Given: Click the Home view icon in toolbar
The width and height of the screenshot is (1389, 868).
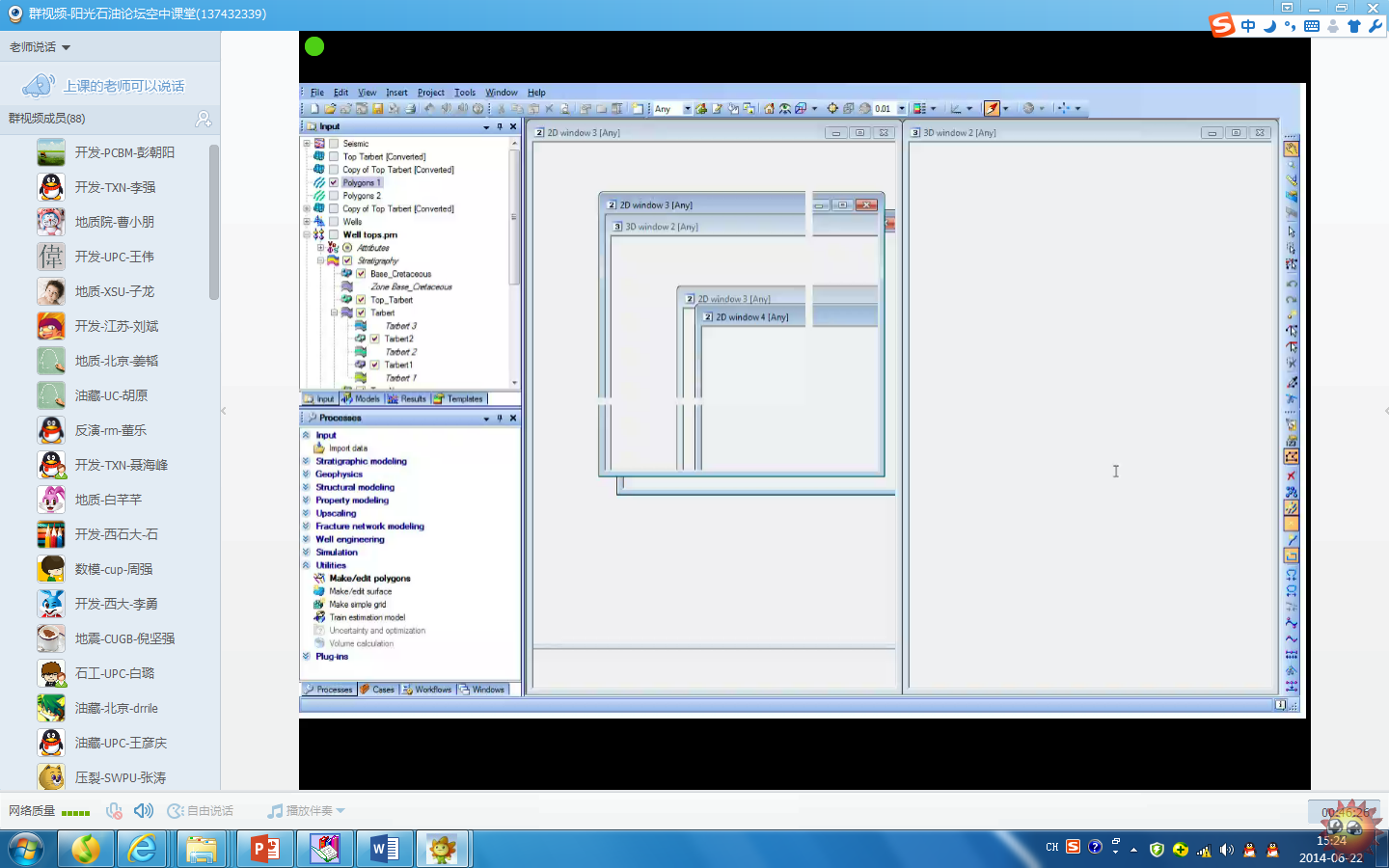Looking at the screenshot, I should pyautogui.click(x=769, y=109).
